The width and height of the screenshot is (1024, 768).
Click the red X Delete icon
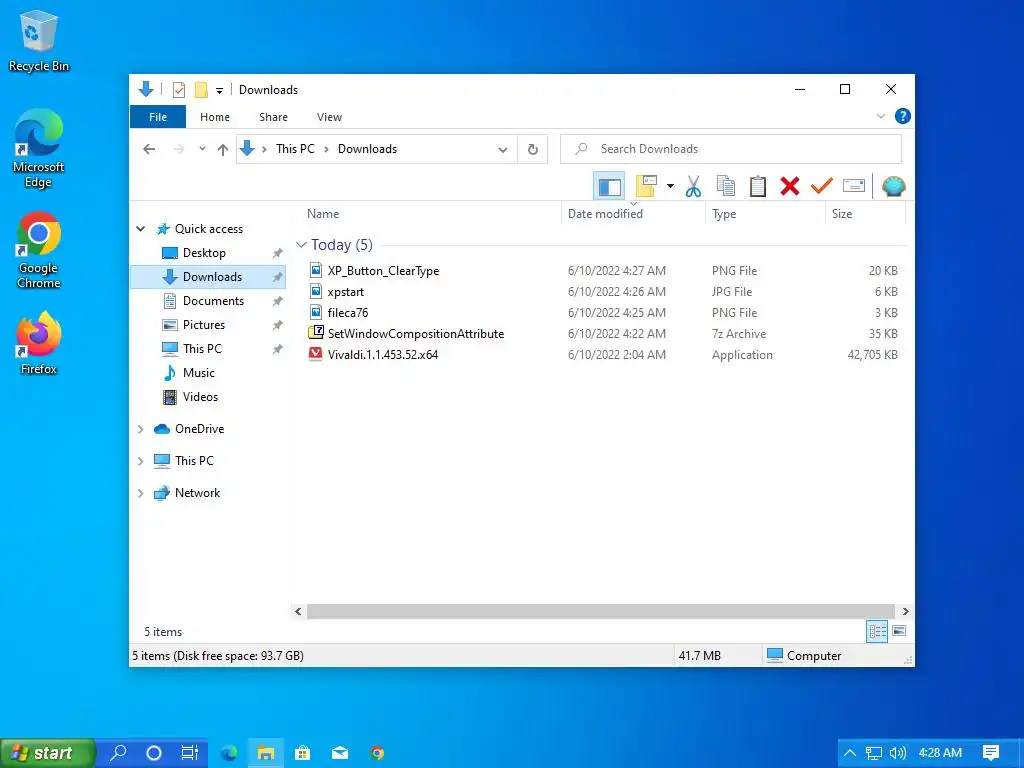click(x=790, y=186)
